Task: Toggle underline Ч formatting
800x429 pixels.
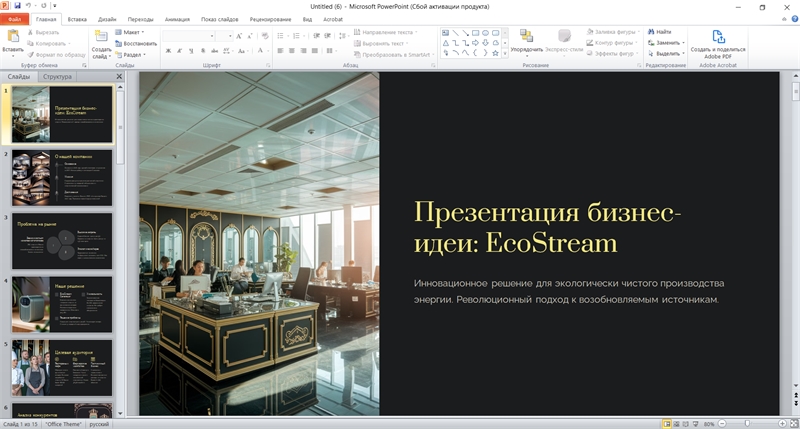Action: click(191, 51)
